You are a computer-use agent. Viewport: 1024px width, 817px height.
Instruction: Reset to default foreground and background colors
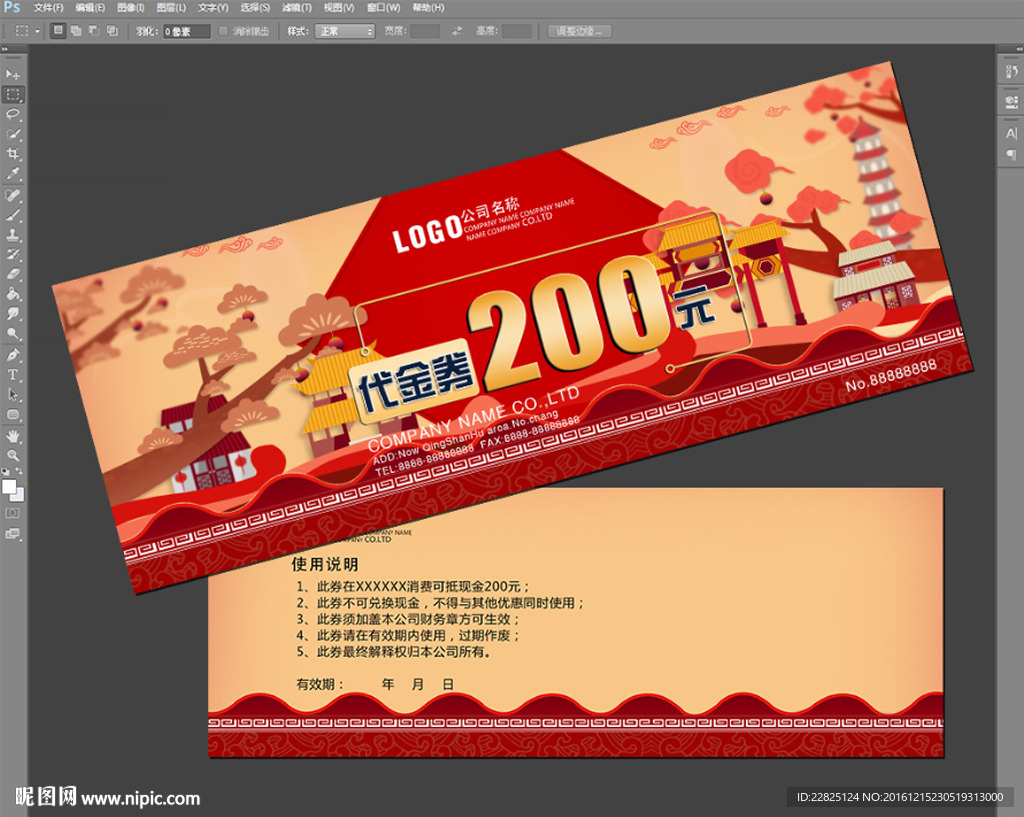coord(6,471)
